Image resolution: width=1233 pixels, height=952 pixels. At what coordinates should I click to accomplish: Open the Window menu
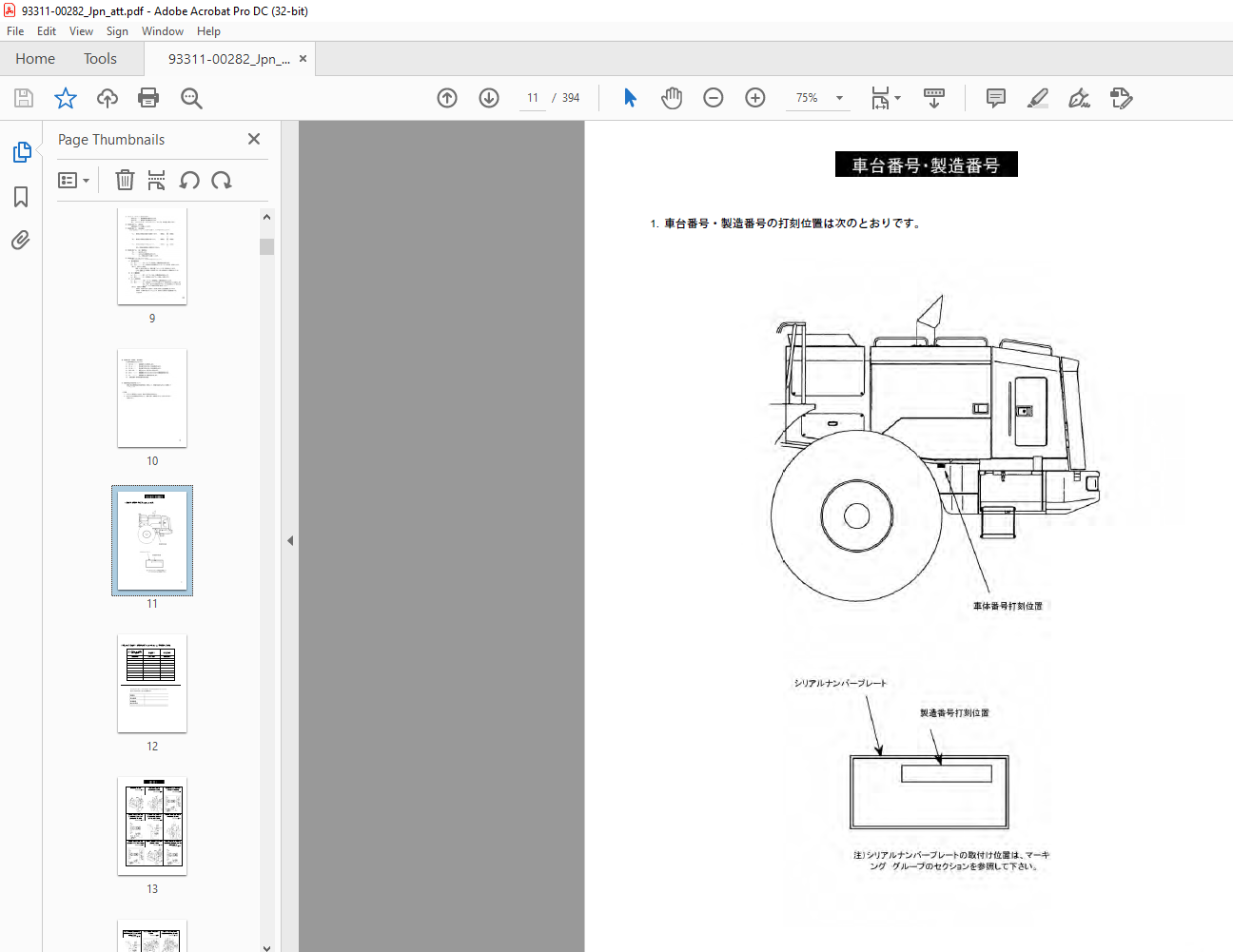click(x=163, y=31)
